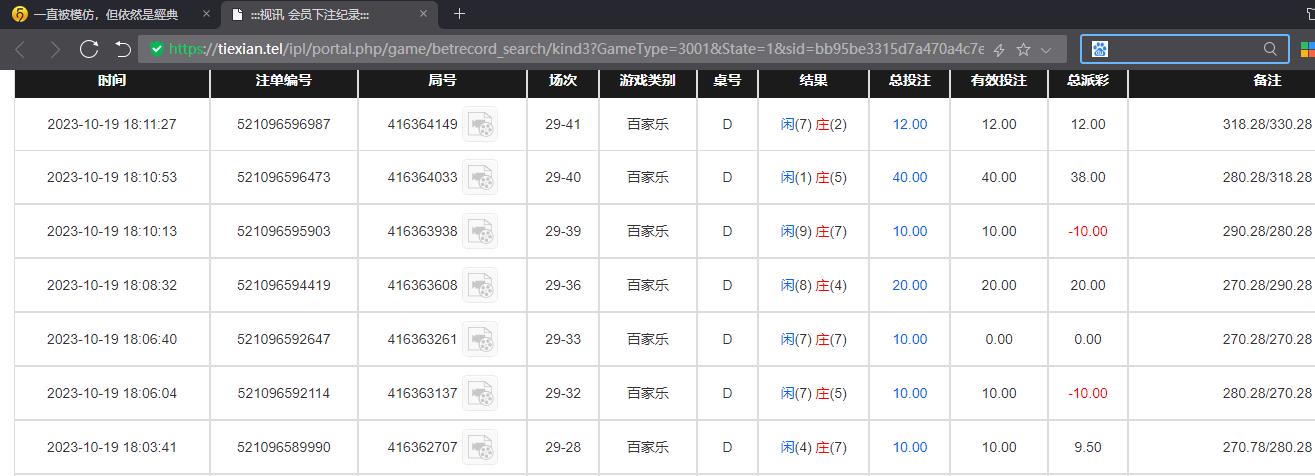Click the 结果 column header
Screen dimensions: 1315x476
(813, 80)
